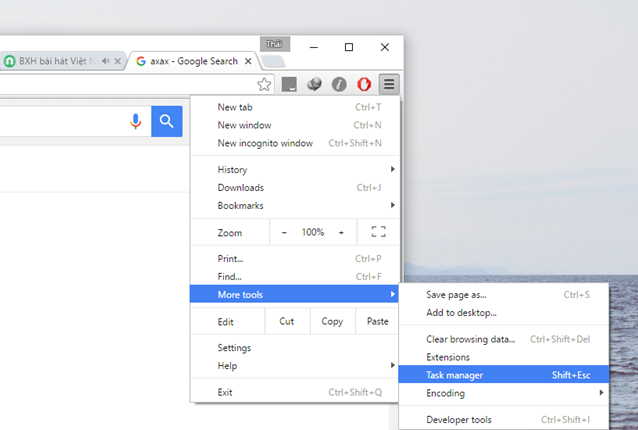The width and height of the screenshot is (638, 430).
Task: Bookmark this page with the star icon
Action: [x=264, y=85]
